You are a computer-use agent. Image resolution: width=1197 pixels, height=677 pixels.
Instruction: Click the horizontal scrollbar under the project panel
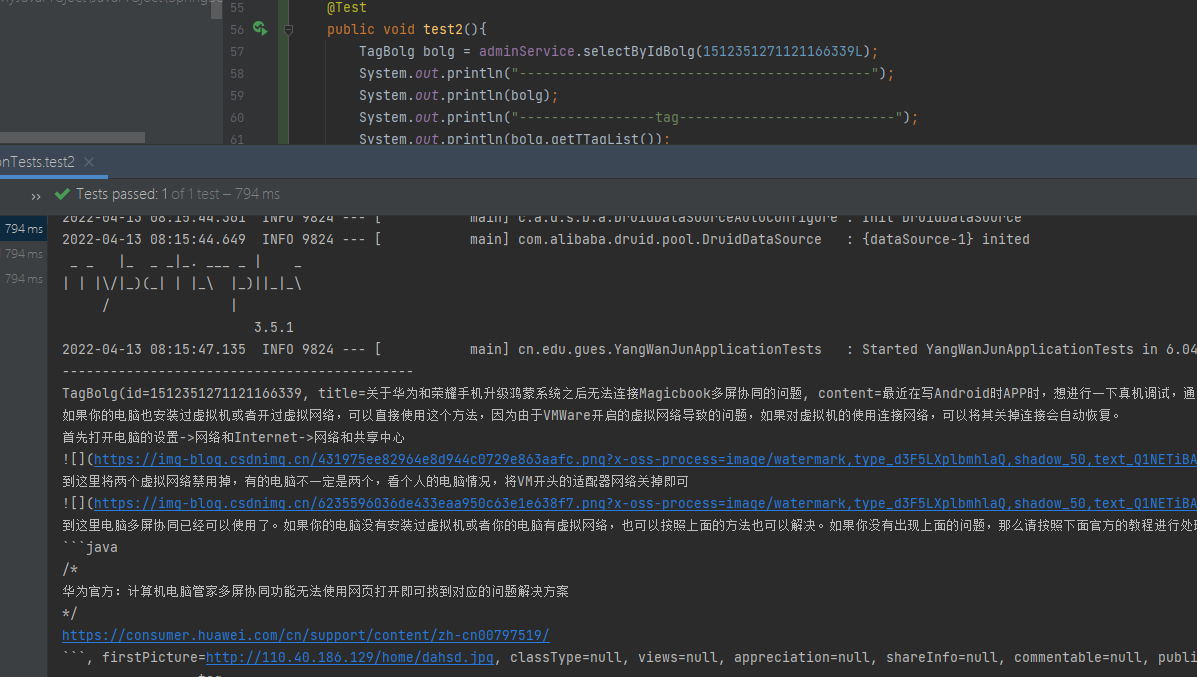click(x=73, y=137)
